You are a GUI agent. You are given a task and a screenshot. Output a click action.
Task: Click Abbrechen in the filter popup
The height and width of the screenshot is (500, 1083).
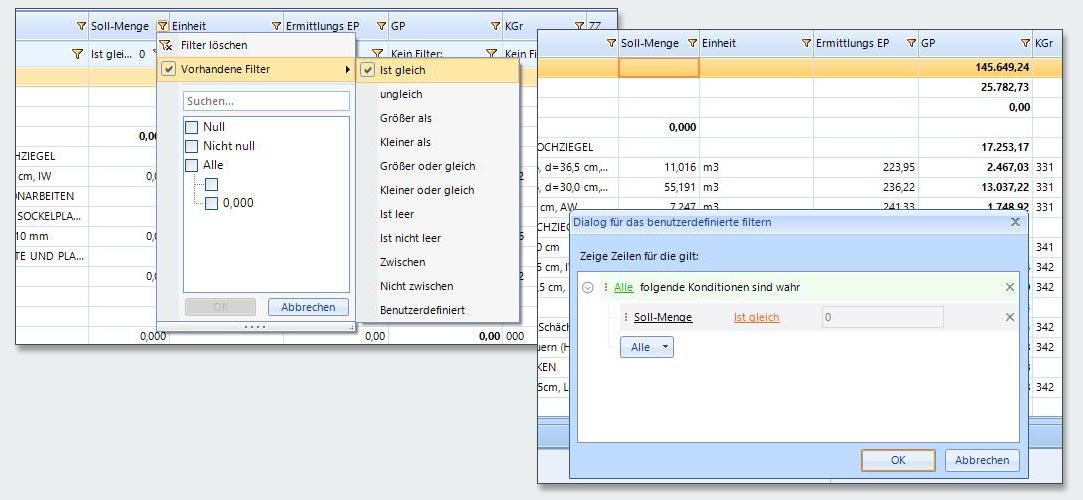pos(308,307)
